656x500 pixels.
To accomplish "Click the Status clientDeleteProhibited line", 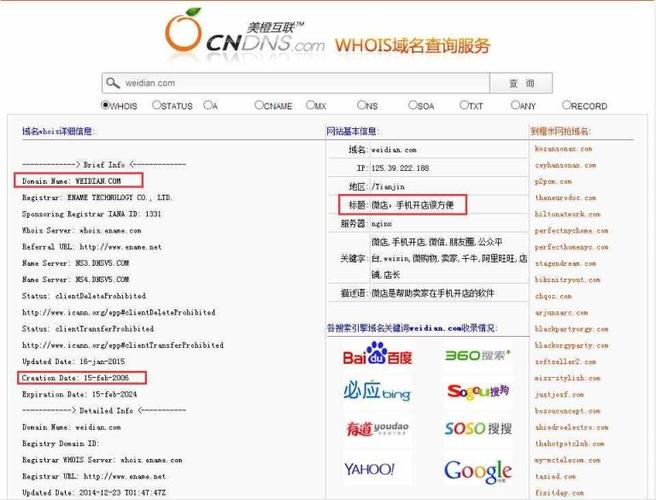I will (x=84, y=296).
